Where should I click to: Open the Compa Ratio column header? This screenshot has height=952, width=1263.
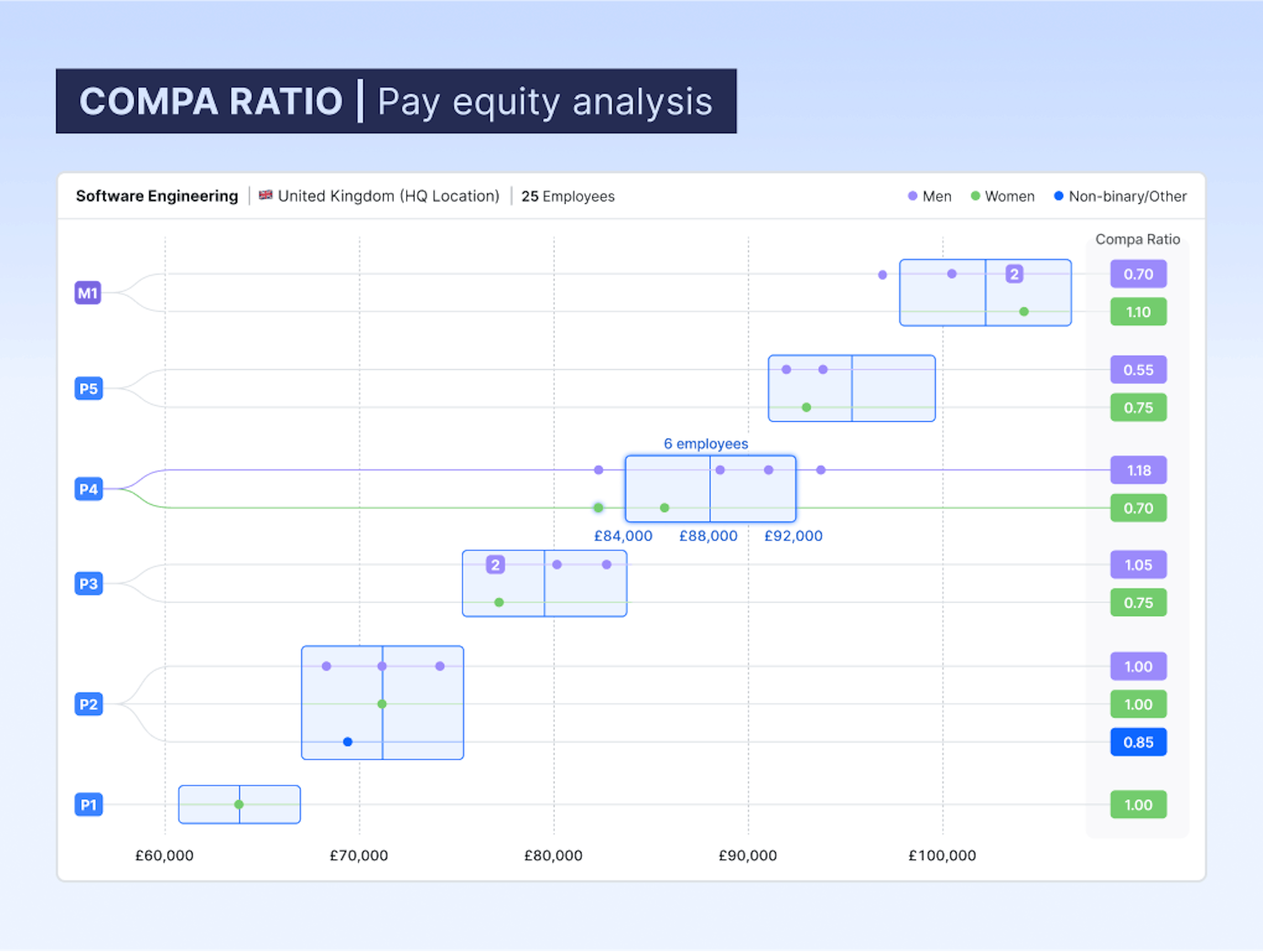pyautogui.click(x=1137, y=239)
